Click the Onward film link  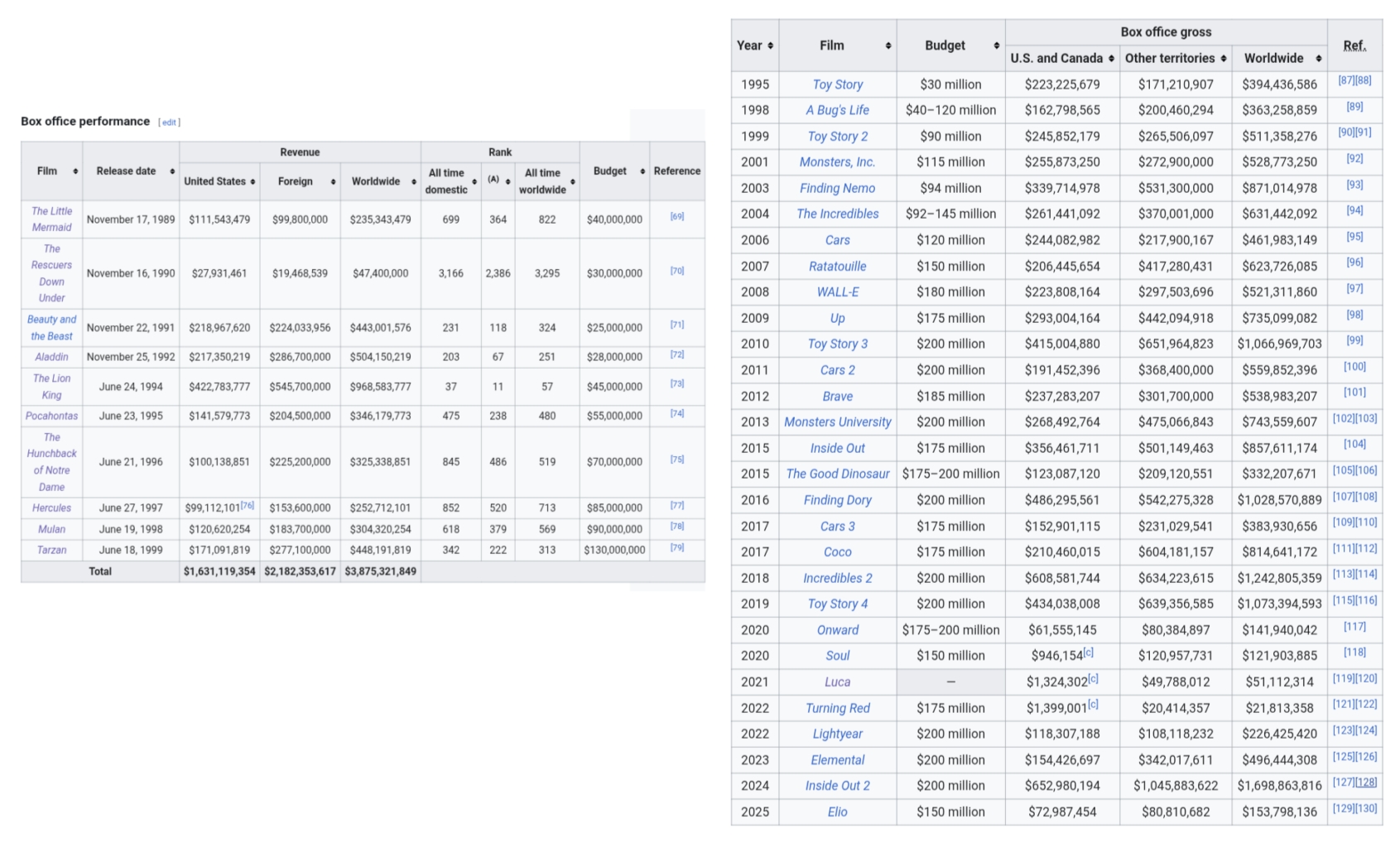837,630
